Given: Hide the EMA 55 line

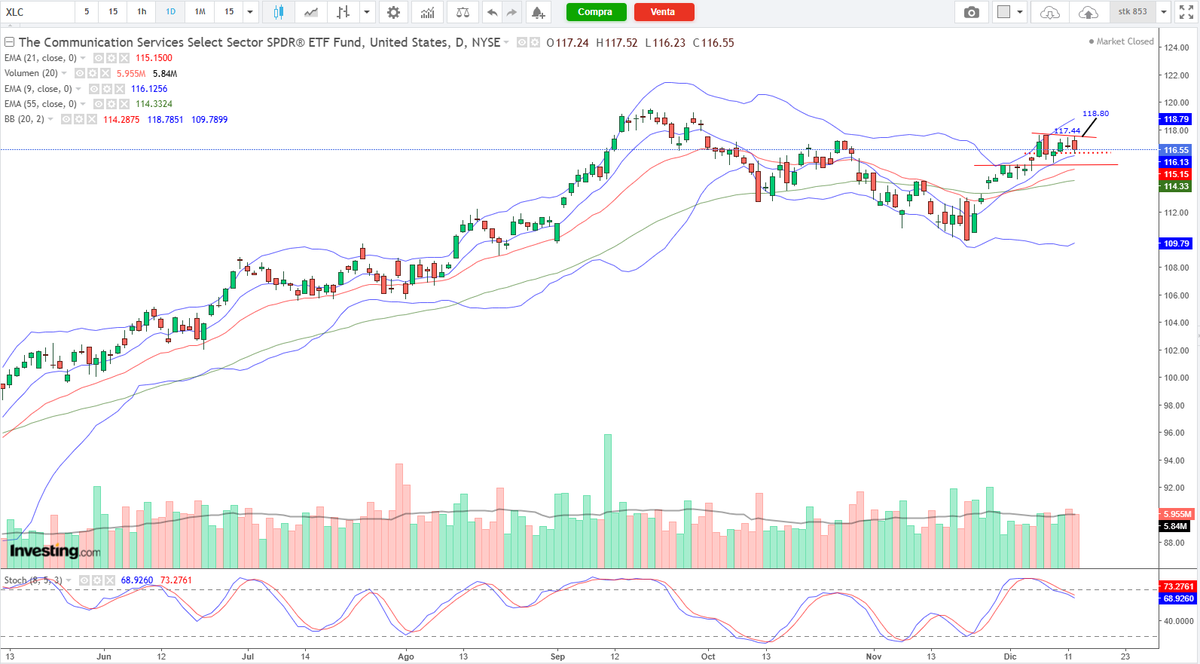Looking at the screenshot, I should coord(98,104).
